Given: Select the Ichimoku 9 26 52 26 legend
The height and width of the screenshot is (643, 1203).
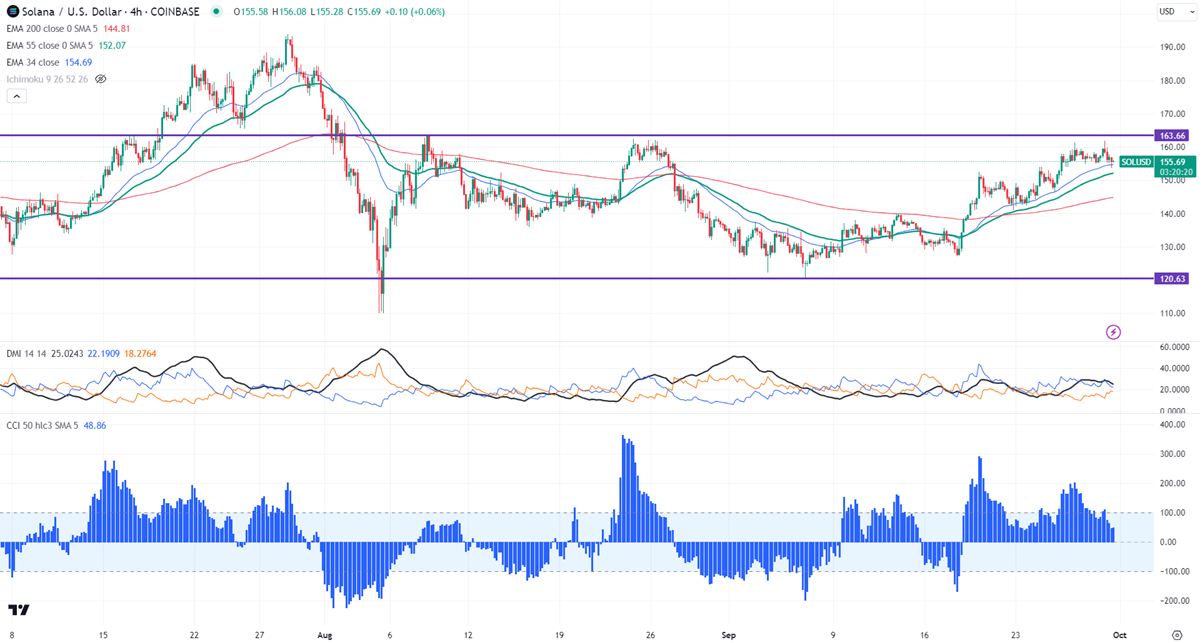Looking at the screenshot, I should coord(47,78).
